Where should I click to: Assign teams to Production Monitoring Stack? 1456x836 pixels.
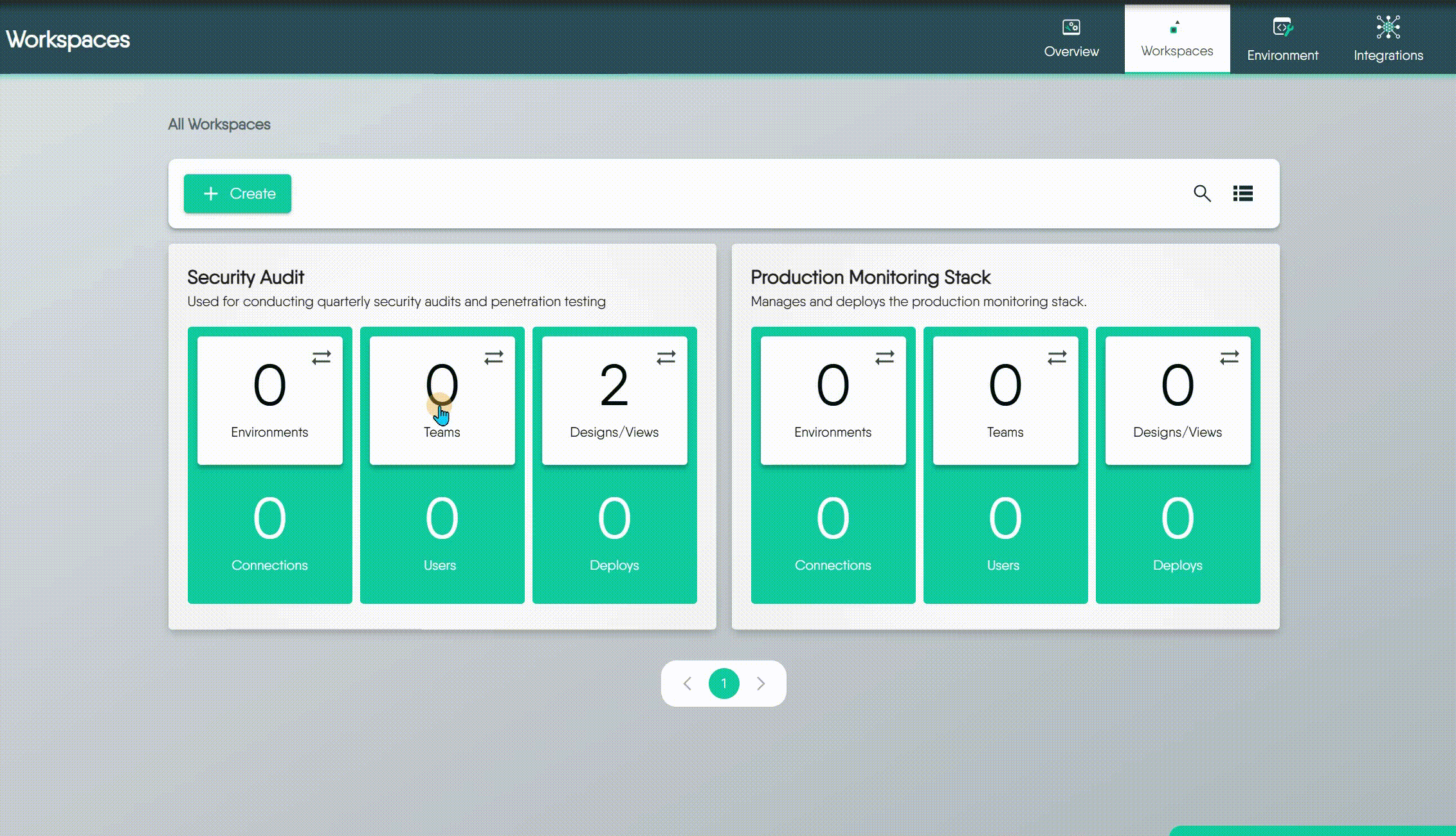(x=1056, y=358)
